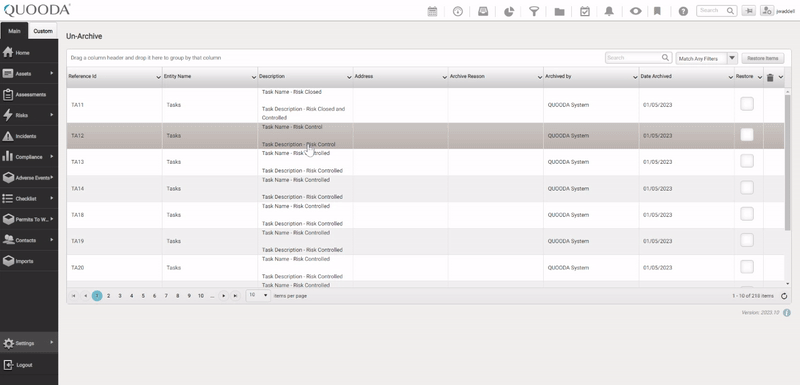Open the Description column menu arrow

[x=349, y=77]
